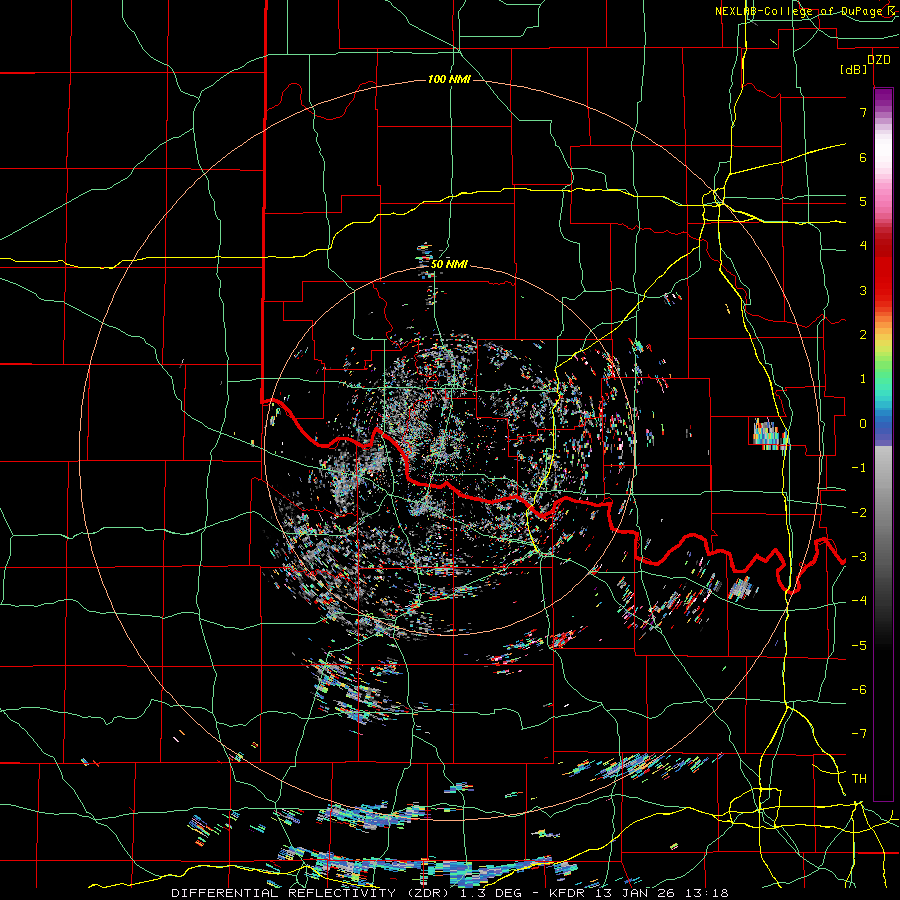This screenshot has height=900, width=900.
Task: Click the '4' value on the dB scale
Action: (x=863, y=246)
